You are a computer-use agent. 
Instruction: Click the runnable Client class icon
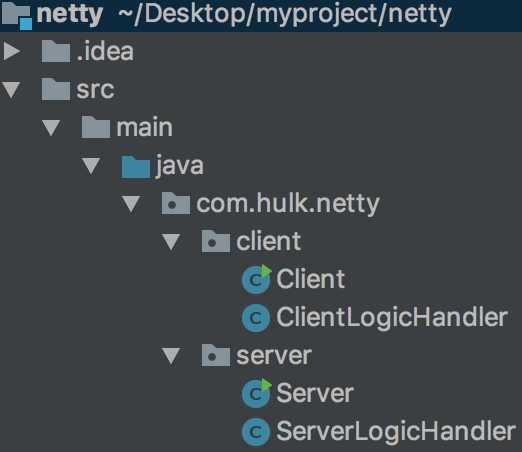pyautogui.click(x=257, y=280)
